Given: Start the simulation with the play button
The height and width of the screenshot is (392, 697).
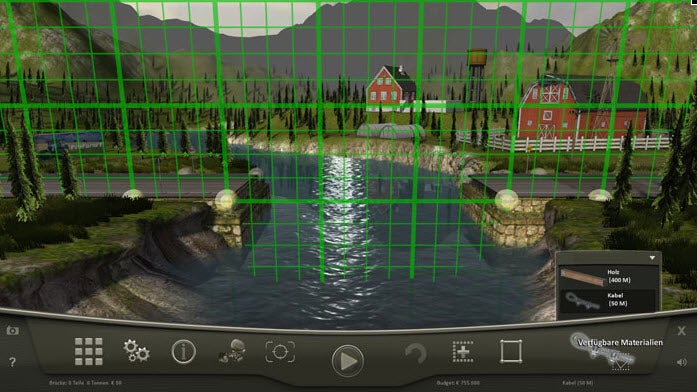Looking at the screenshot, I should pos(348,361).
